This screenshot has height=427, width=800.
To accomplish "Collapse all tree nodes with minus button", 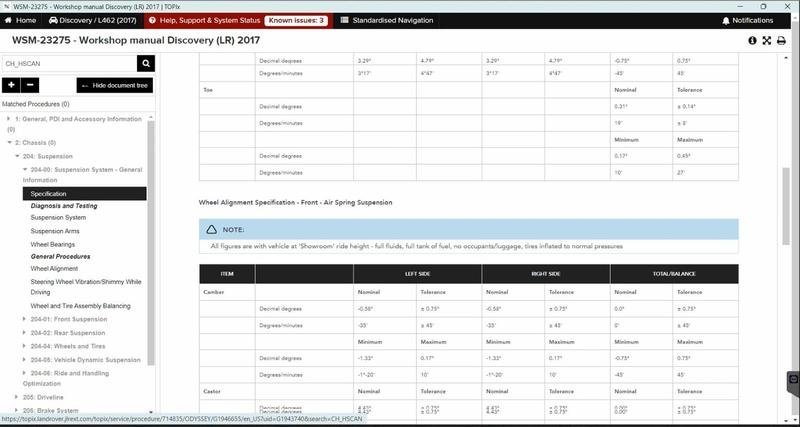I will (30, 85).
